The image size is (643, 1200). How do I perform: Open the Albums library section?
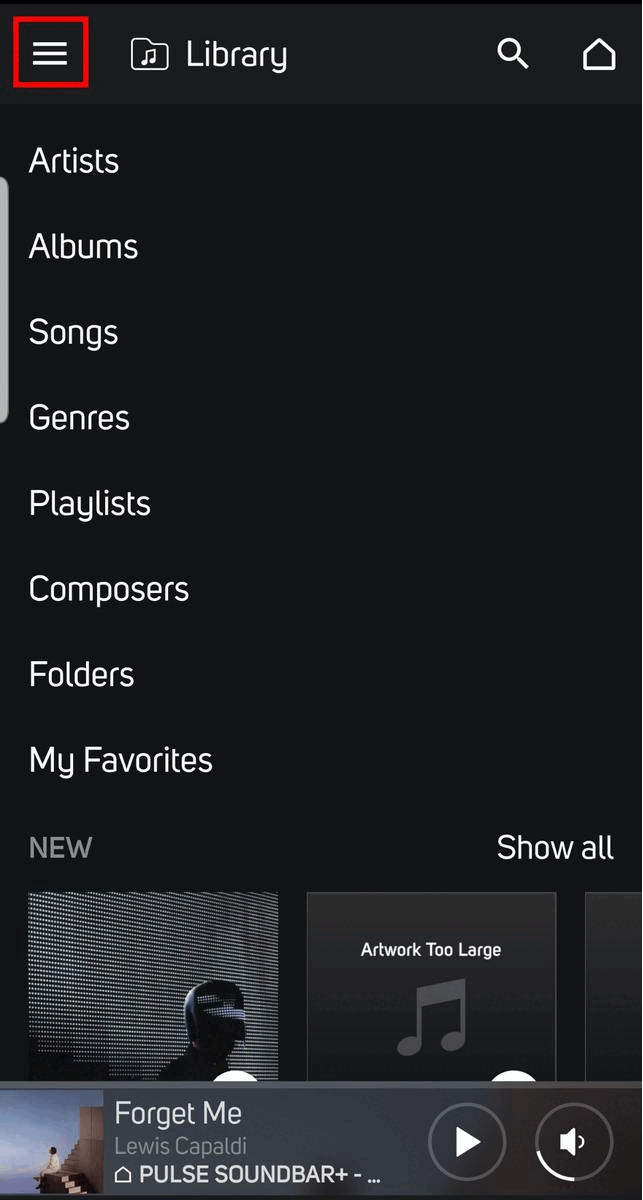tap(83, 246)
